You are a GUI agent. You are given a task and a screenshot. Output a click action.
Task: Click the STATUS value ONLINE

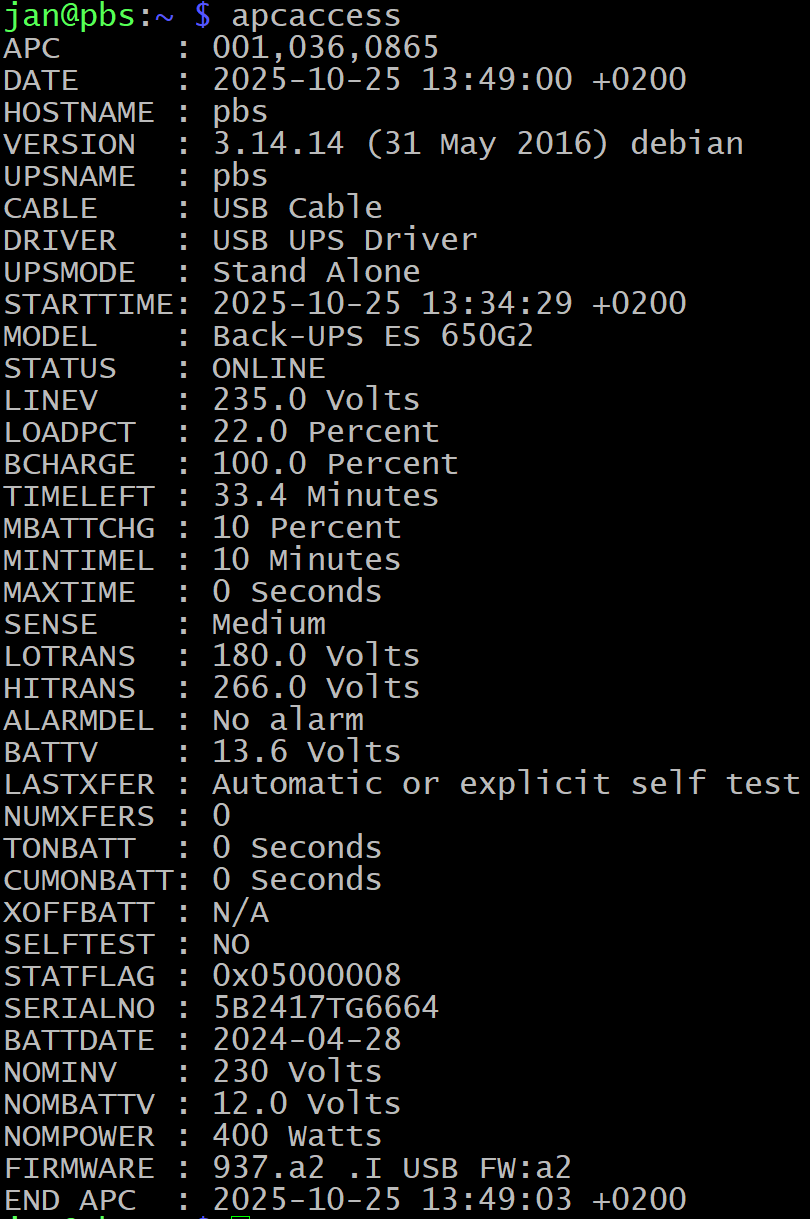[268, 368]
